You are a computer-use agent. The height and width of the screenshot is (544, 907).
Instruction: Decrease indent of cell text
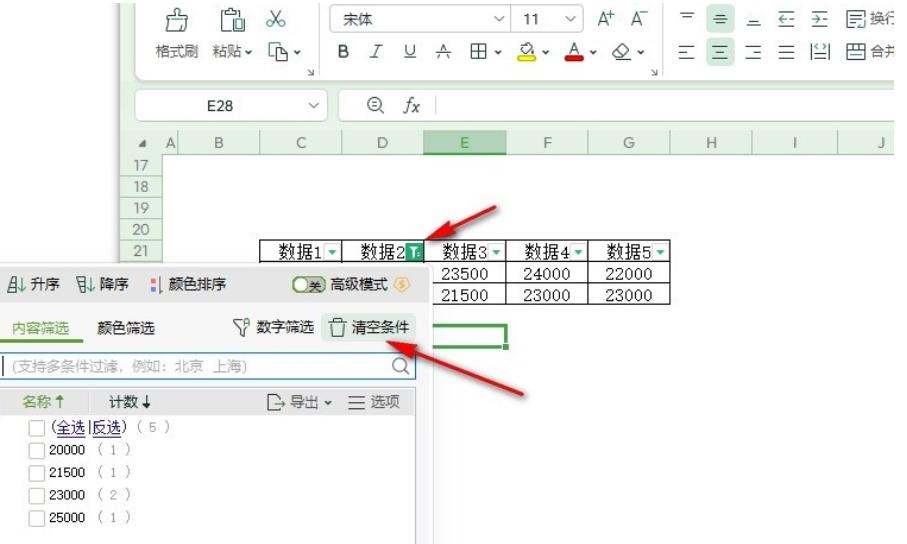coord(786,19)
